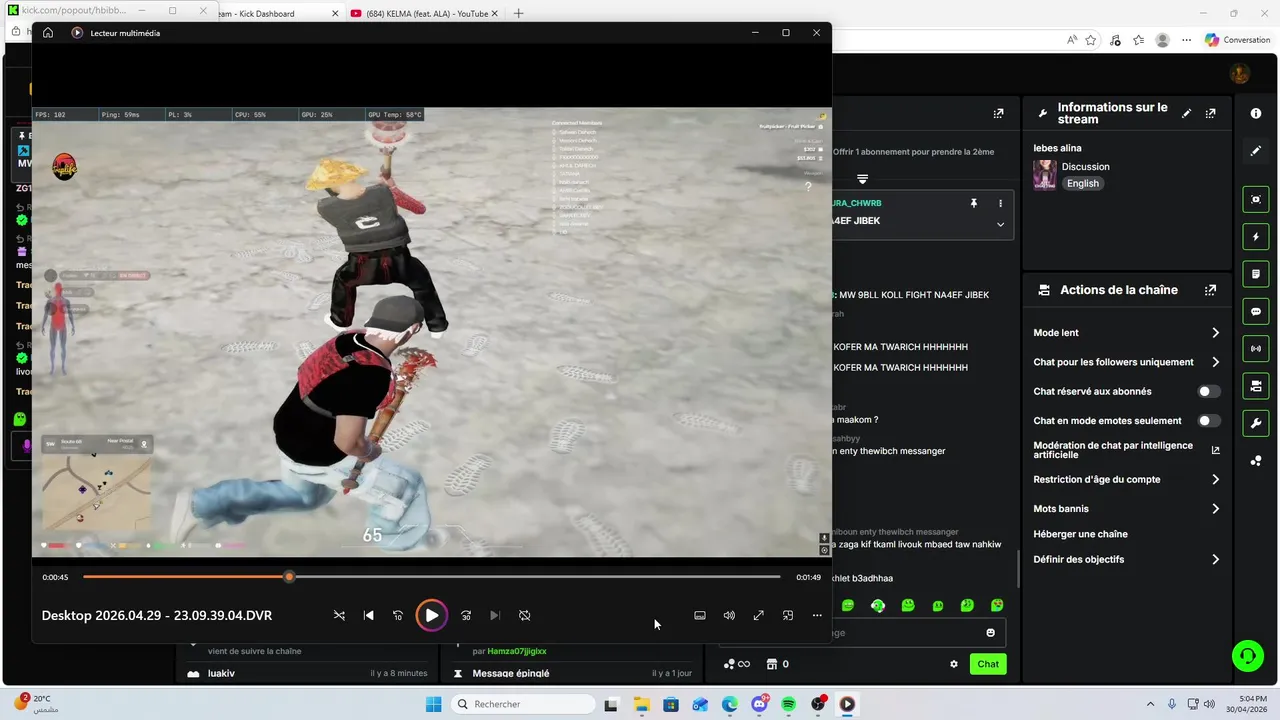This screenshot has height=720, width=1280.
Task: Toggle repeat mode in the media player
Action: coord(524,615)
